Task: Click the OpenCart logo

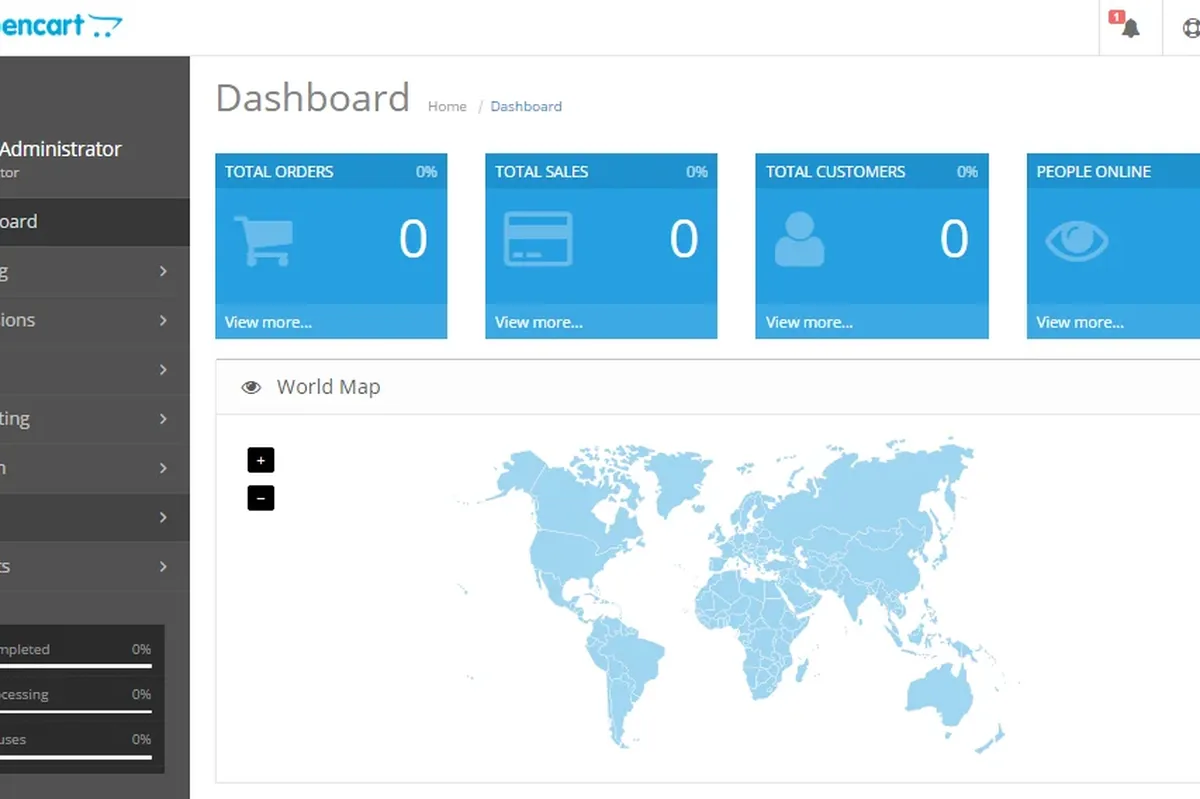Action: (x=60, y=25)
